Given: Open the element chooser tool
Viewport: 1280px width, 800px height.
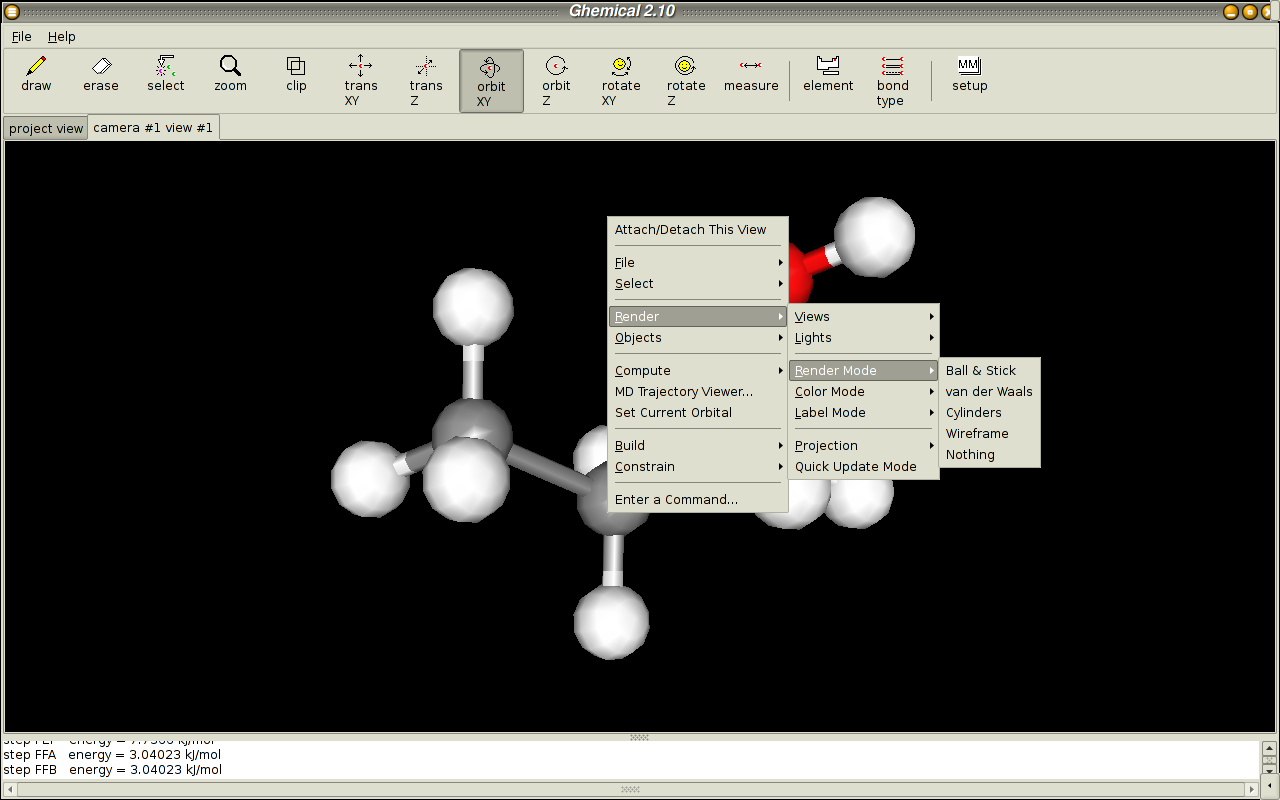Looking at the screenshot, I should pos(828,75).
